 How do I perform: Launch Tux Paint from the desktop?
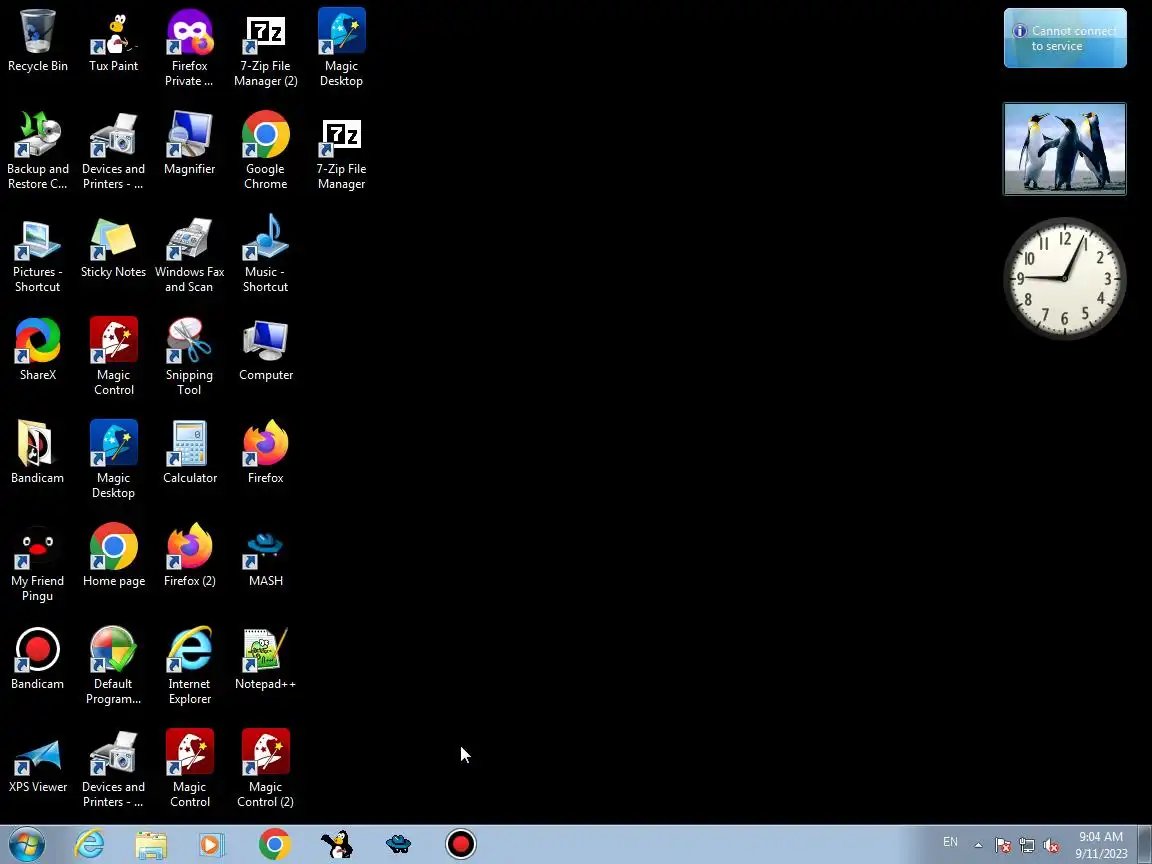(x=113, y=41)
